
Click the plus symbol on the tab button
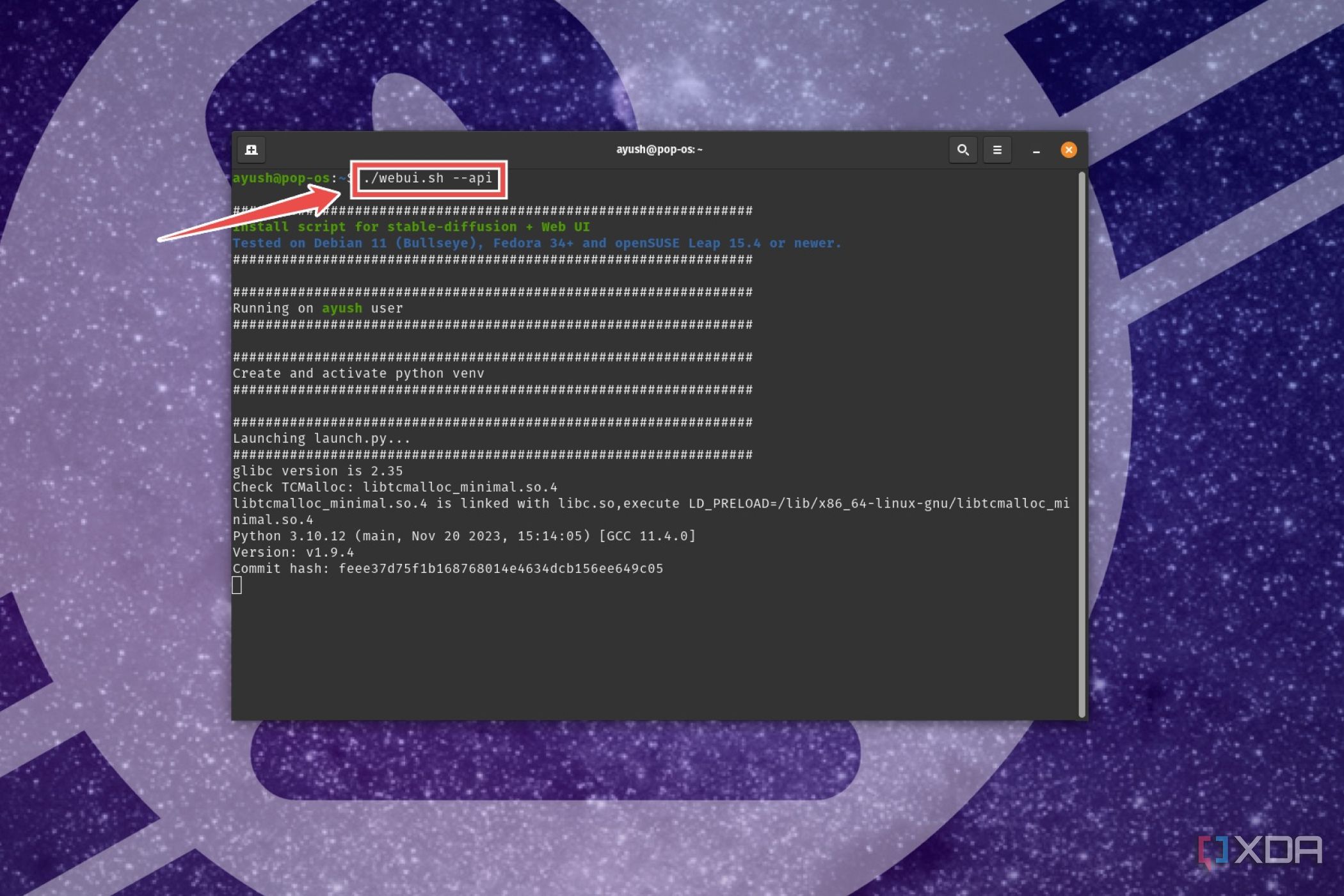pos(251,150)
